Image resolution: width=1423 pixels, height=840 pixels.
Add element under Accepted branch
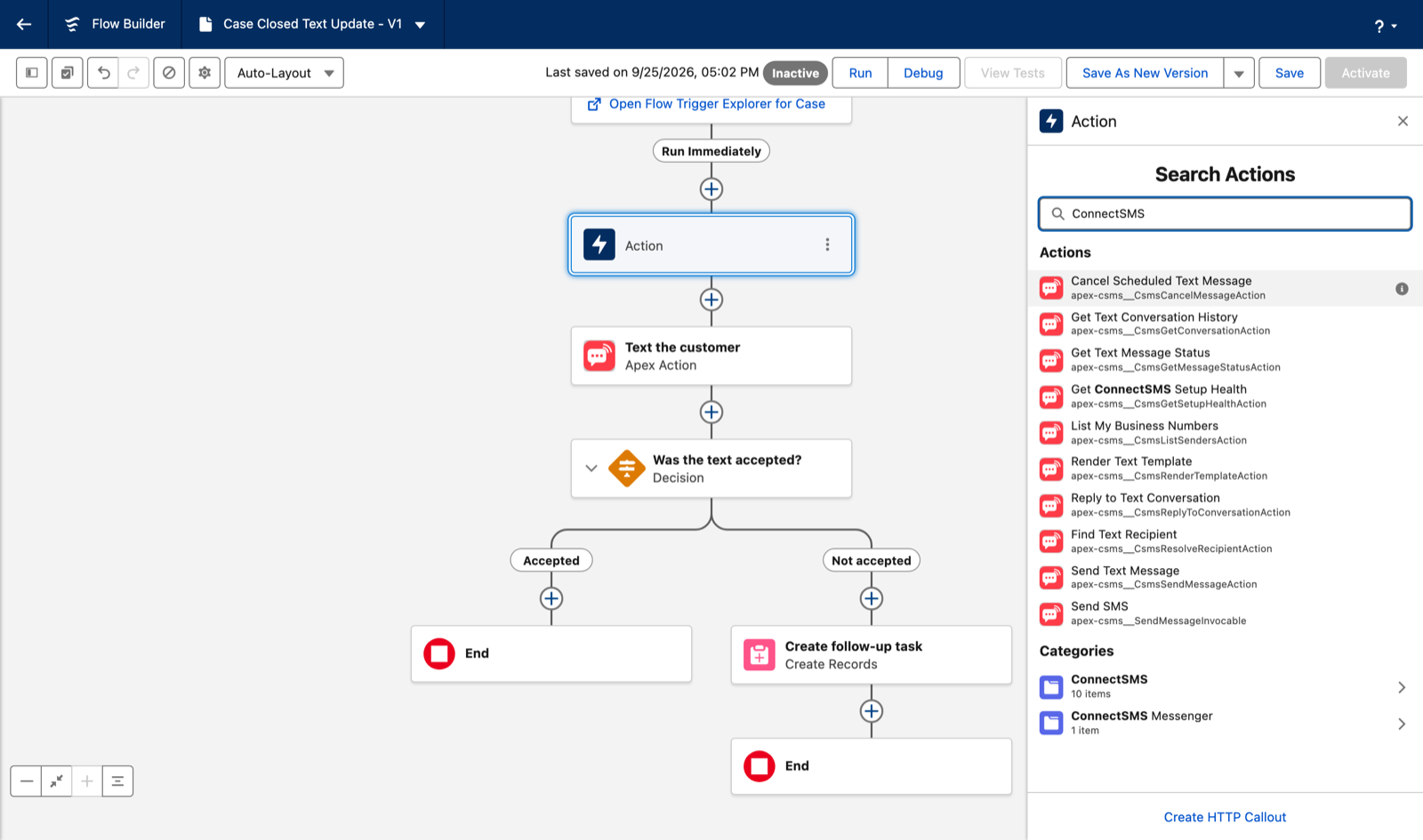point(551,599)
